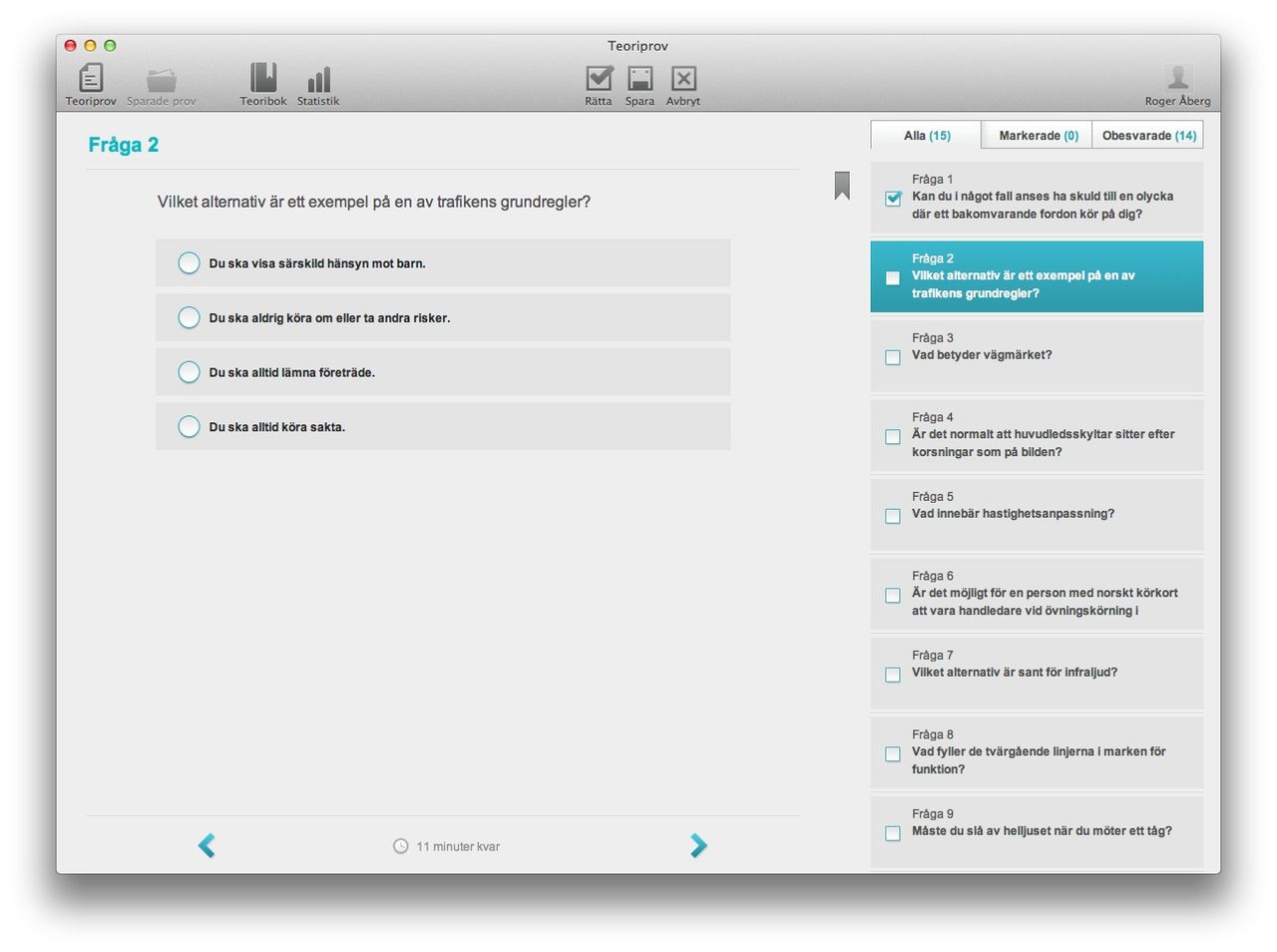Open Fråga 5 about hastighetsanpassning
This screenshot has height=952, width=1277.
tap(1038, 514)
